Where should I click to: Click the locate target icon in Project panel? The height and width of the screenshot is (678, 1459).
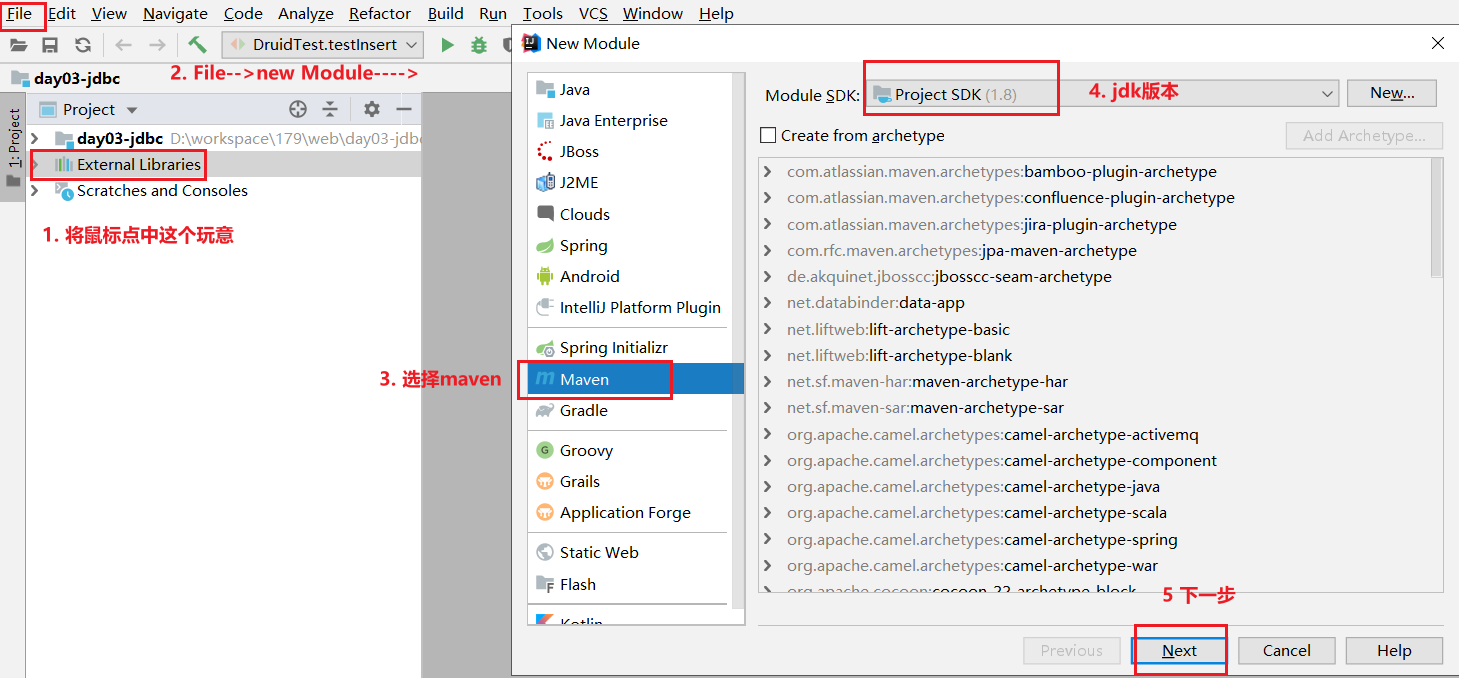coord(297,109)
